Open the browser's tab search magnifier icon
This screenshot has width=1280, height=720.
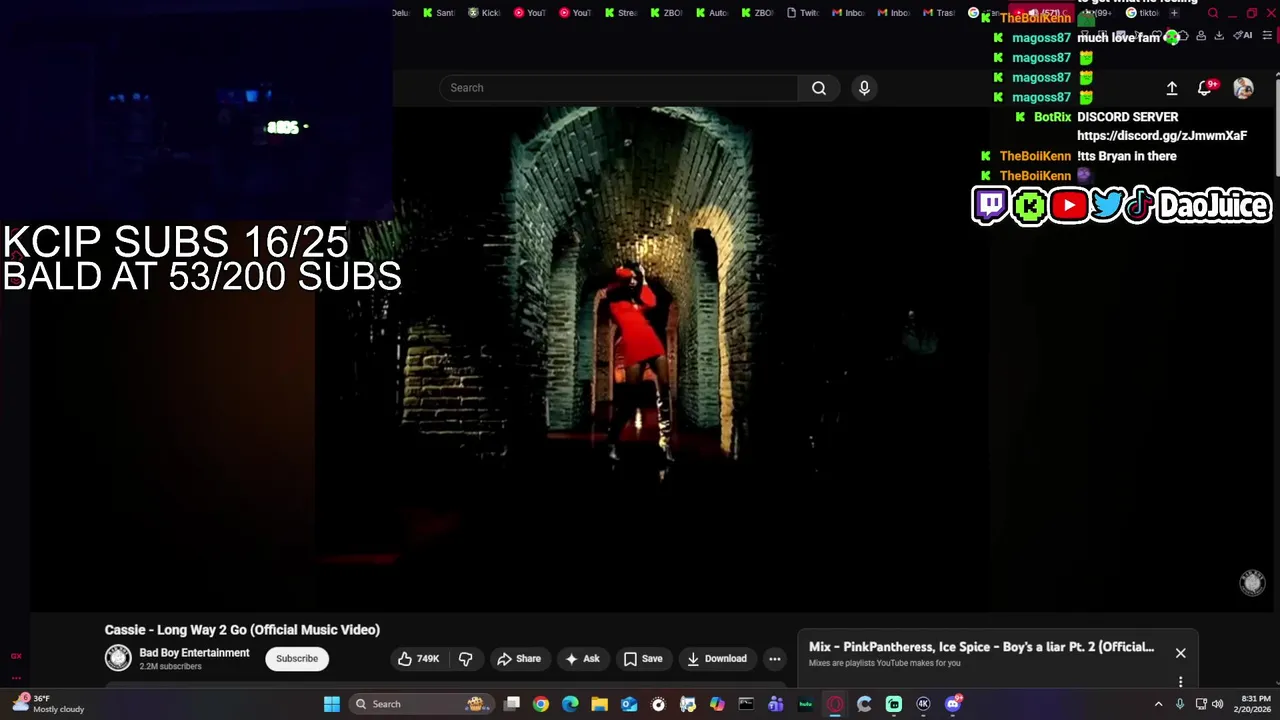1213,13
